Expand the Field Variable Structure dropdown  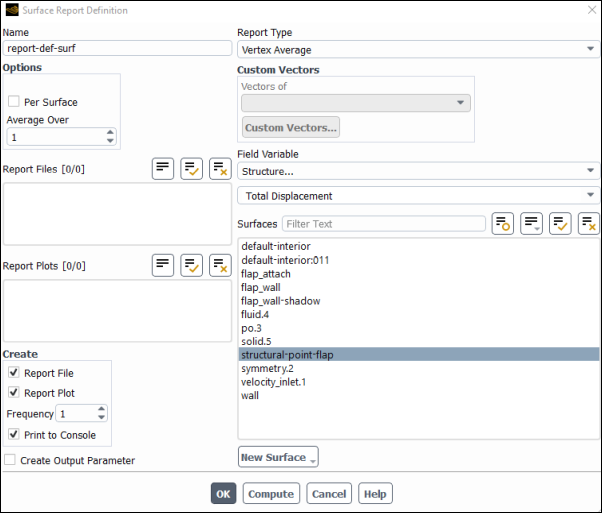[418, 171]
